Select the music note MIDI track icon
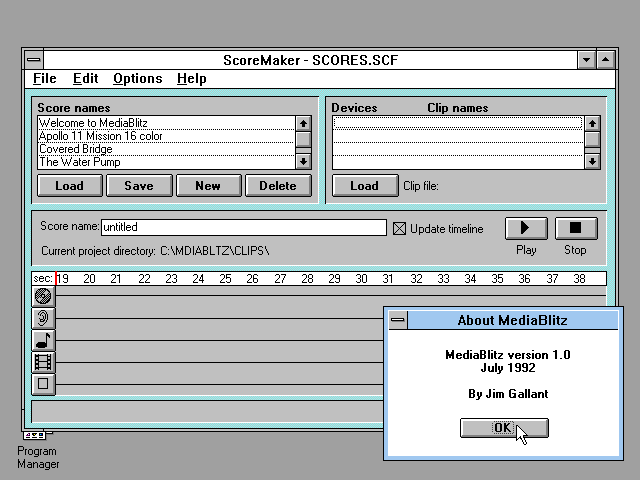The width and height of the screenshot is (640, 480). 43,340
